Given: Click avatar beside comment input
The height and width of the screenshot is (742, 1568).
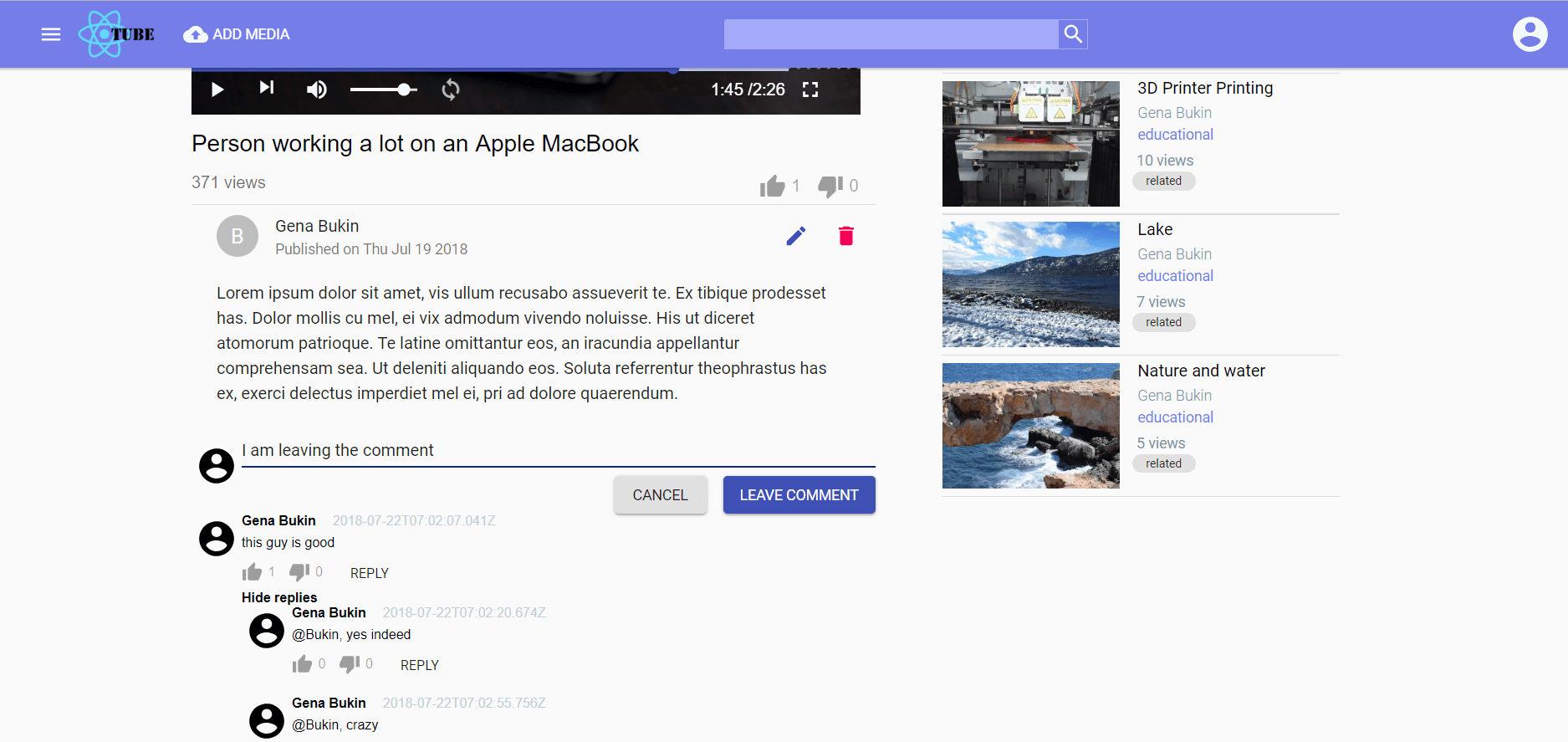Looking at the screenshot, I should tap(217, 466).
